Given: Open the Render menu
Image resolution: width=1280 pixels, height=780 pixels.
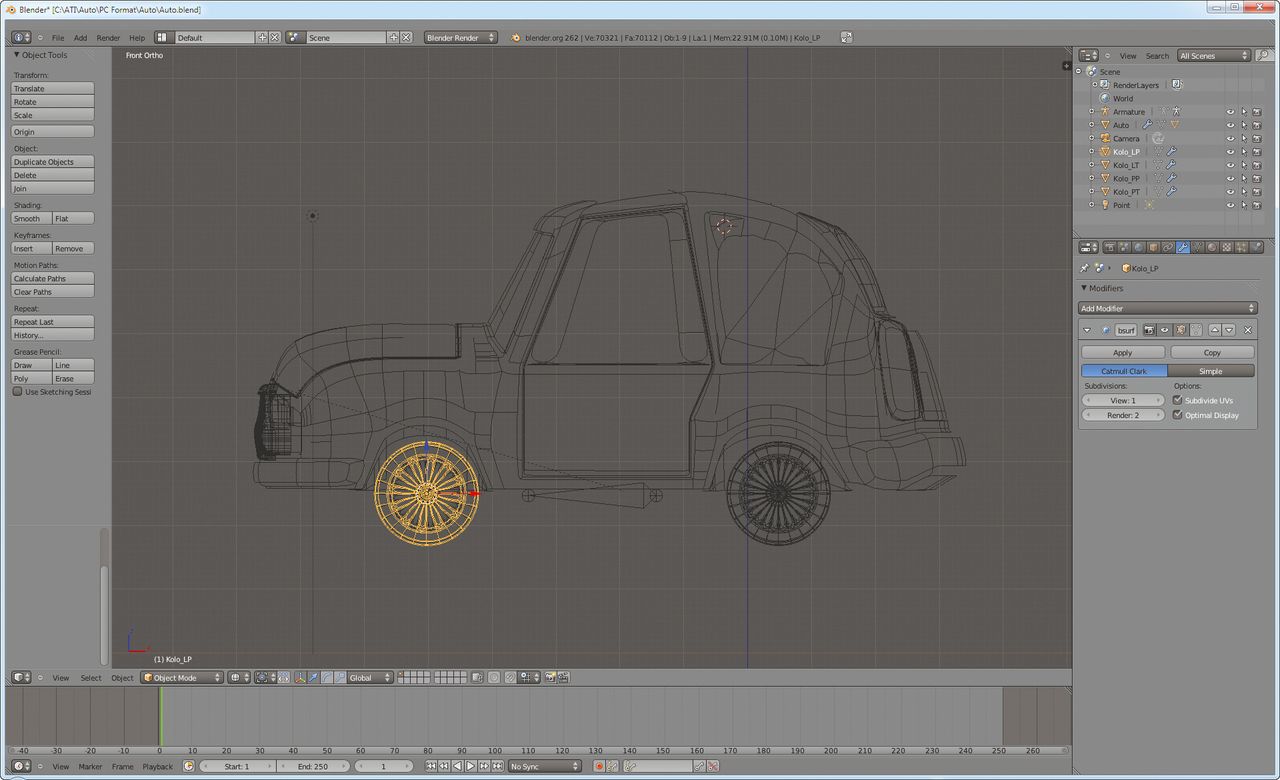Looking at the screenshot, I should click(x=108, y=37).
